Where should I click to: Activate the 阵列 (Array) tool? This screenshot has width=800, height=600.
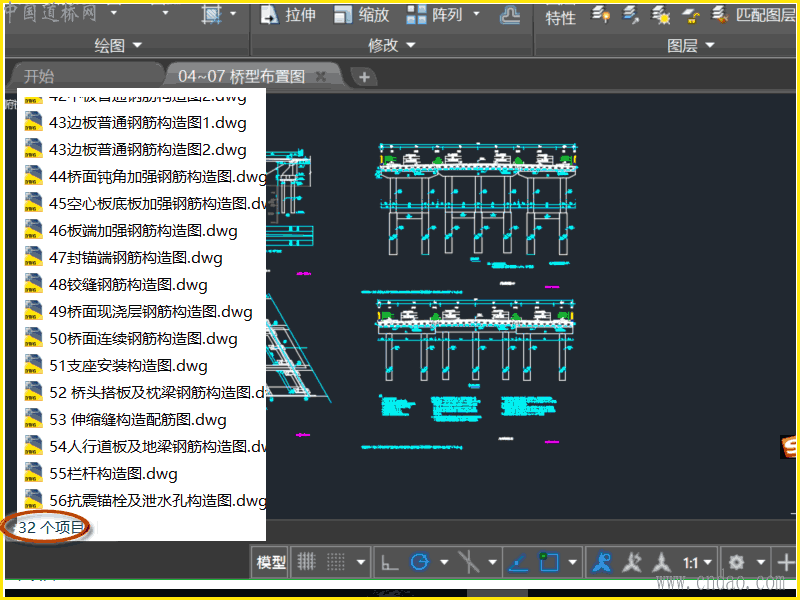click(434, 15)
